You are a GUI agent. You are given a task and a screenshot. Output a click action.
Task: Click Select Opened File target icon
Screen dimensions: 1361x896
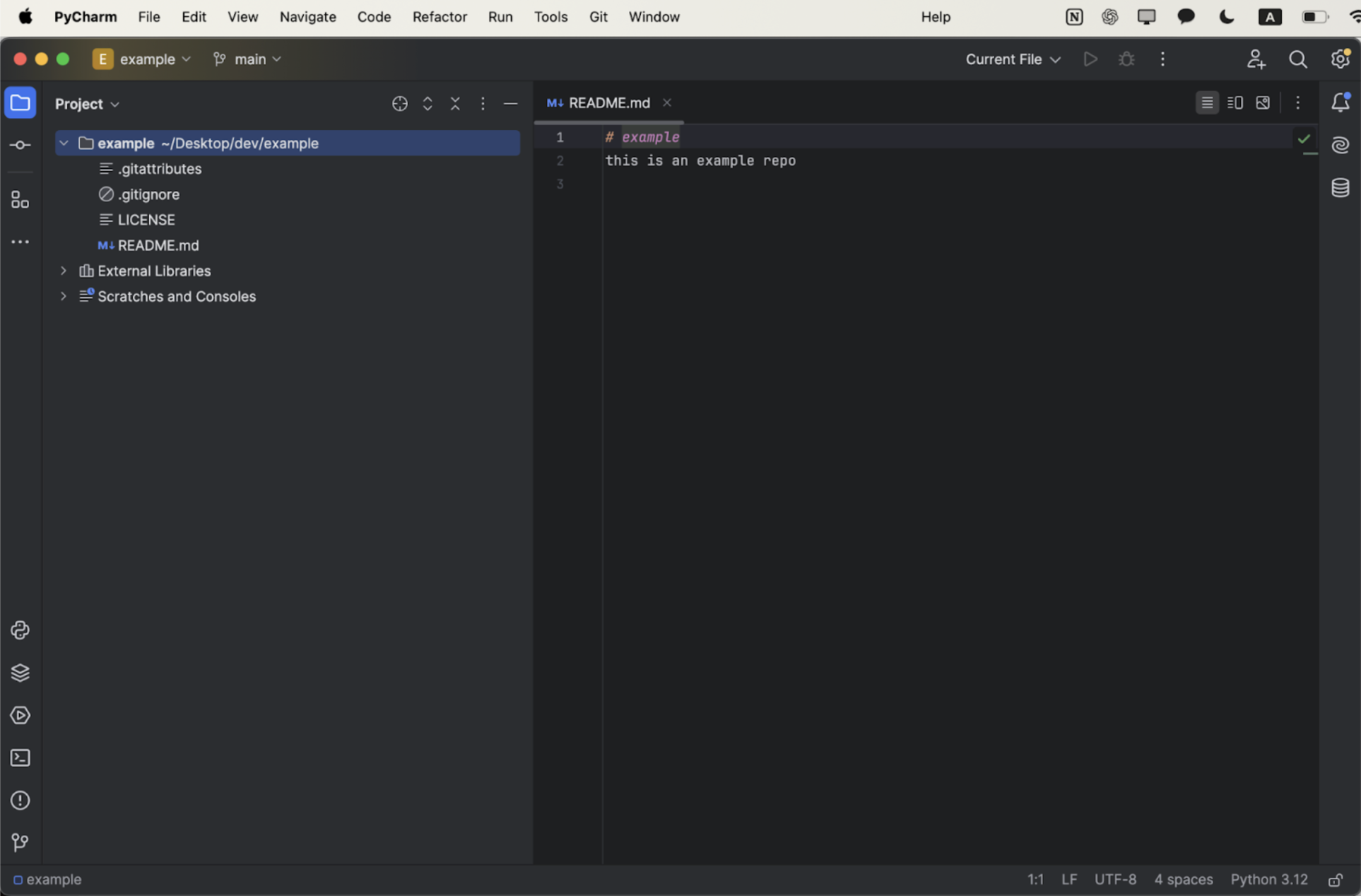[x=399, y=104]
